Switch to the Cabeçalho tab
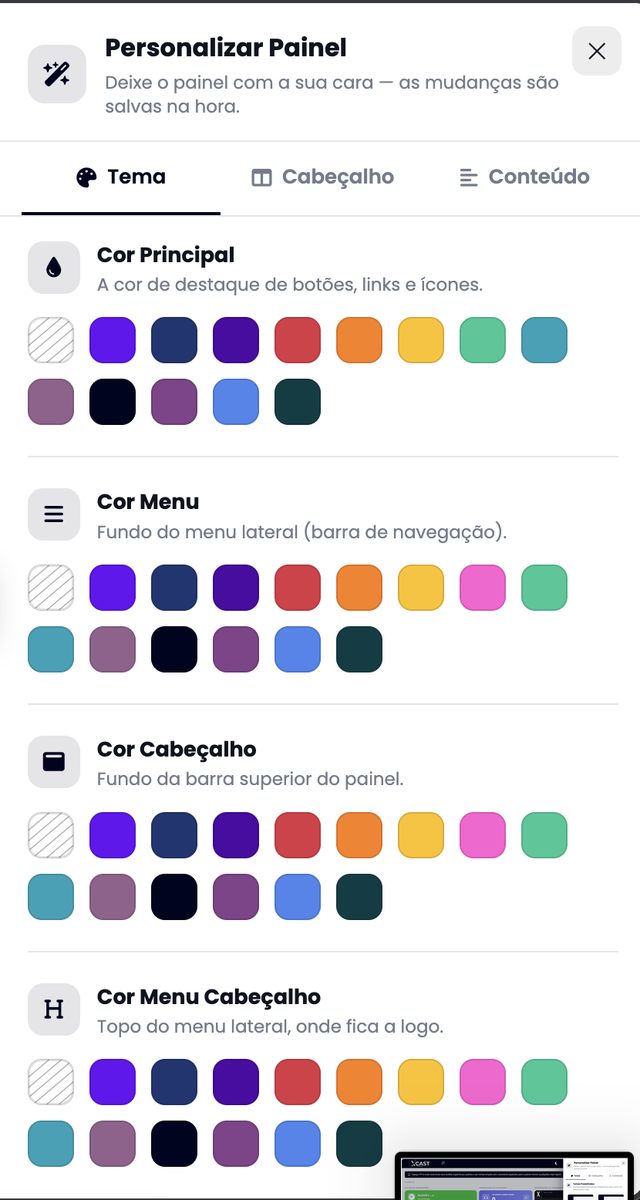Image resolution: width=640 pixels, height=1200 pixels. [x=322, y=177]
